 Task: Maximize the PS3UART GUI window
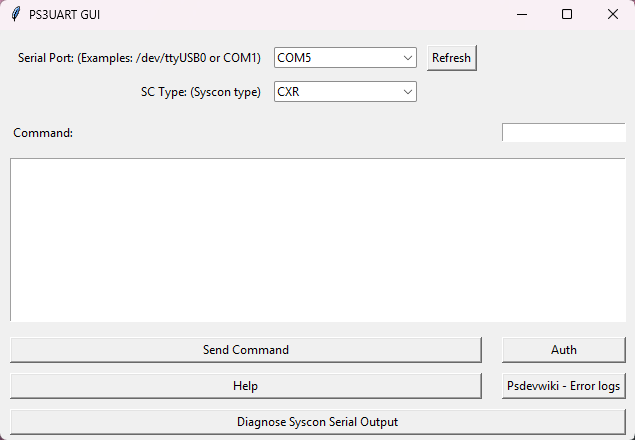tap(567, 15)
